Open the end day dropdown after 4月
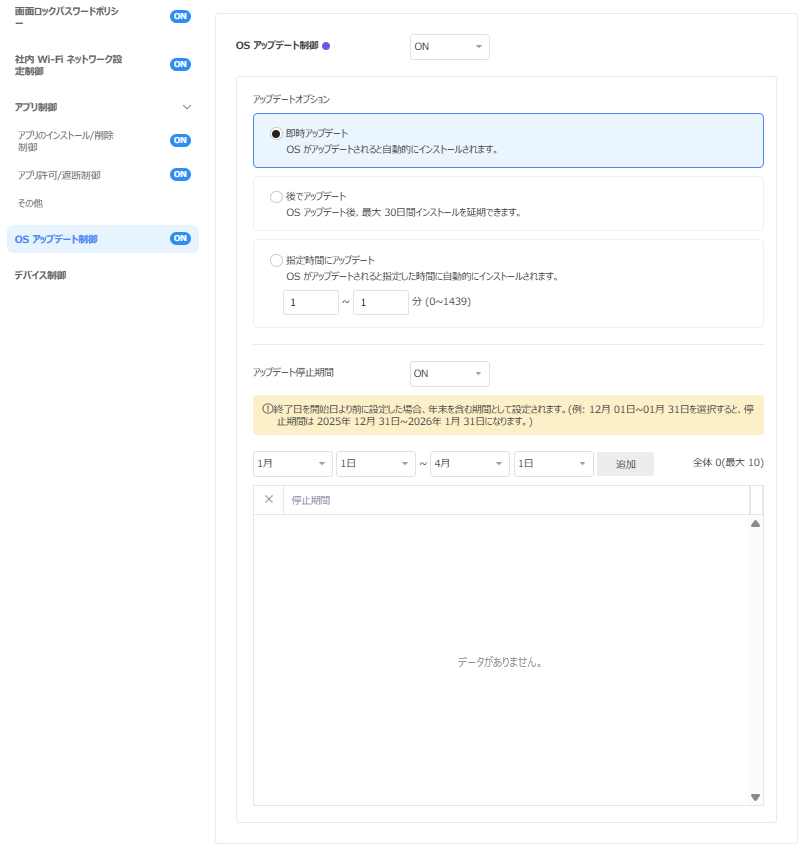This screenshot has height=848, width=804. click(554, 464)
